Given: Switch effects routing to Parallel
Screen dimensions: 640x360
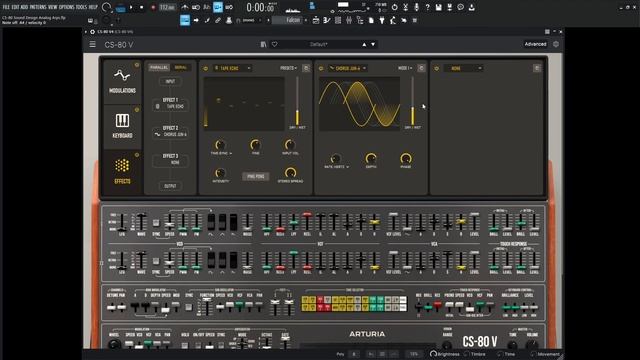Looking at the screenshot, I should 159,68.
